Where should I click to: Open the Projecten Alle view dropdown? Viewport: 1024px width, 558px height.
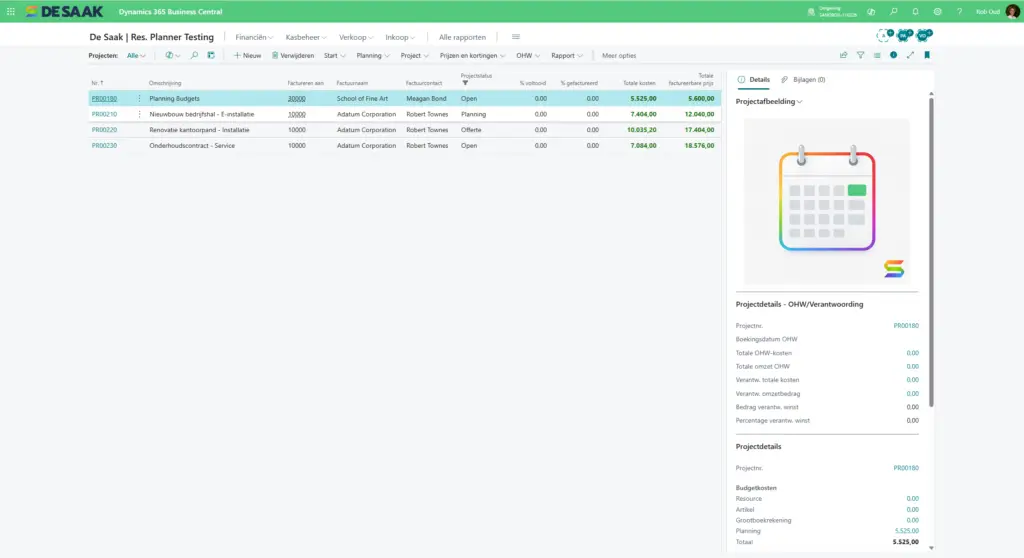pyautogui.click(x=136, y=56)
